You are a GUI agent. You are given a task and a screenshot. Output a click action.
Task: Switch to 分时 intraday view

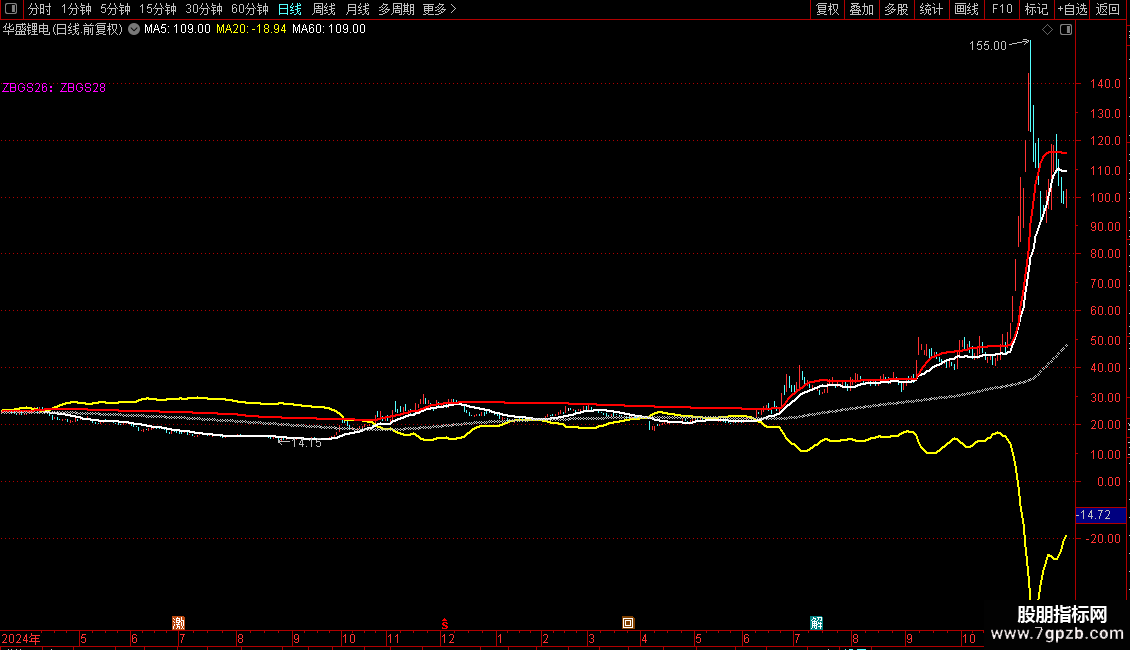[x=39, y=9]
